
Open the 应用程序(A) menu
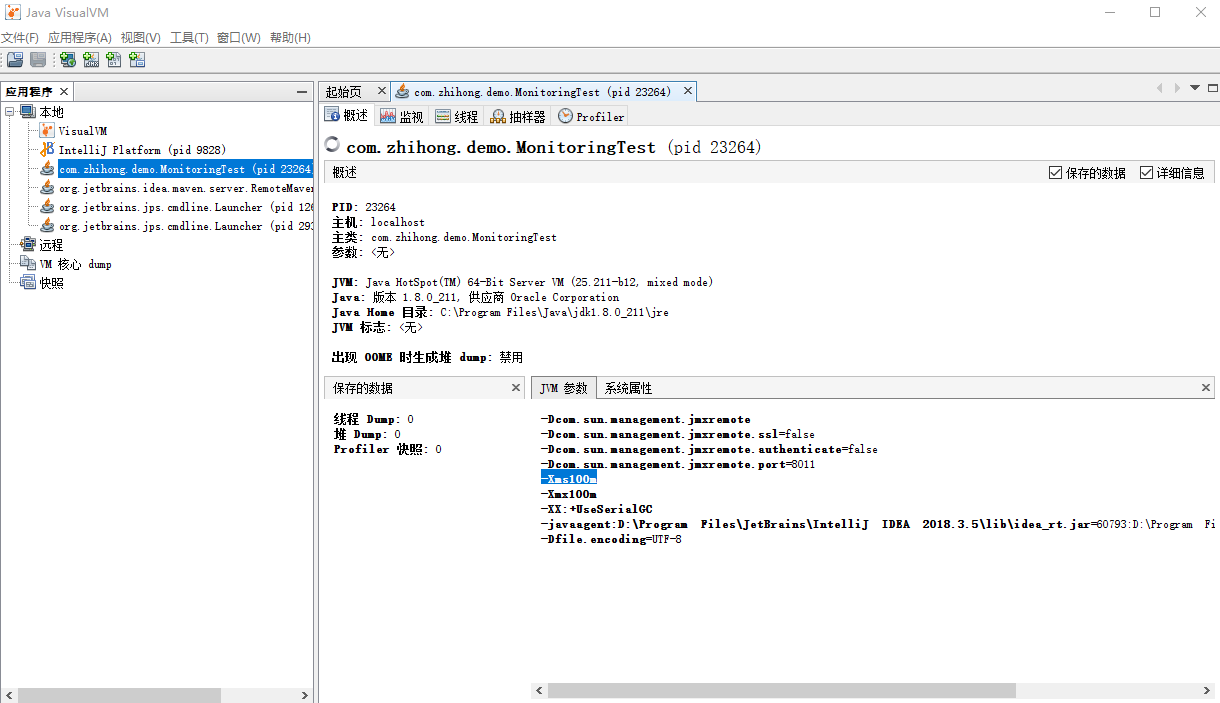coord(80,38)
